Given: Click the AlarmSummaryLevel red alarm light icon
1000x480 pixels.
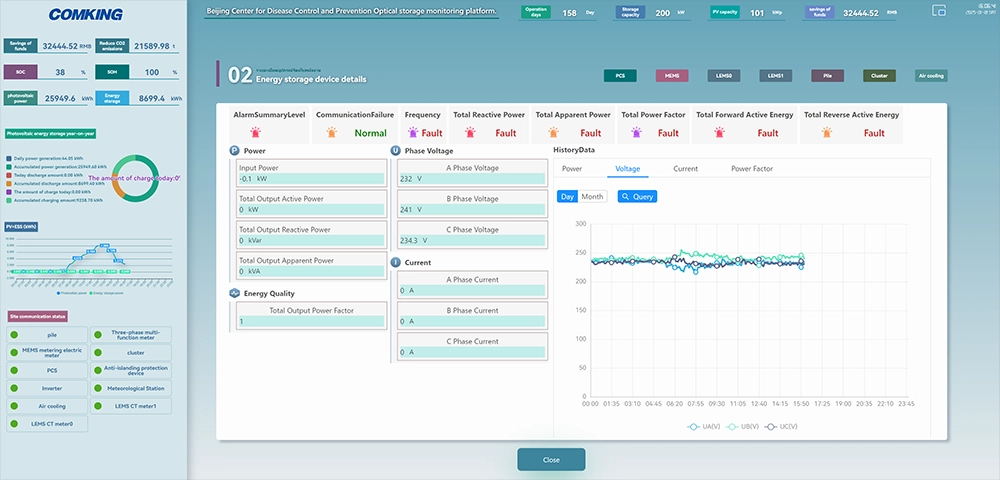Looking at the screenshot, I should [x=256, y=133].
